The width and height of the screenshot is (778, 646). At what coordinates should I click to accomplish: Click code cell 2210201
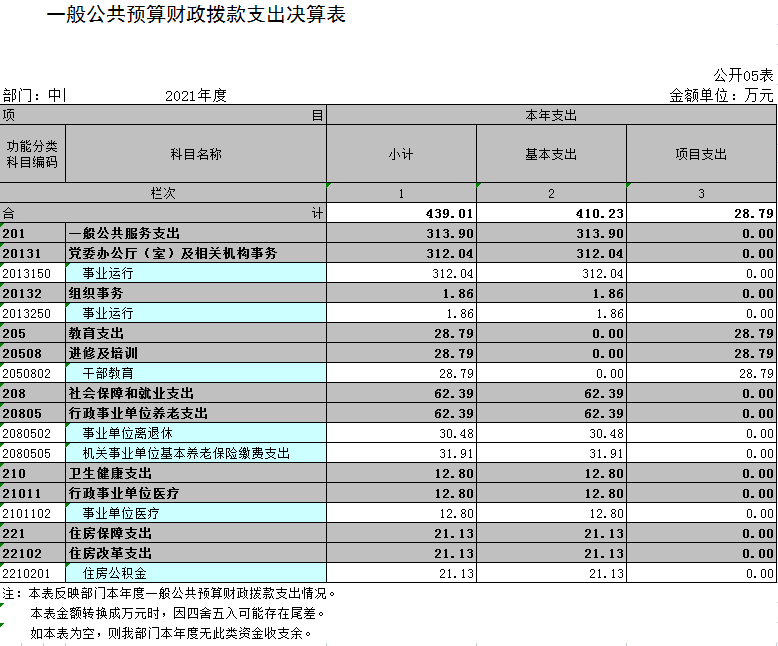pos(32,573)
